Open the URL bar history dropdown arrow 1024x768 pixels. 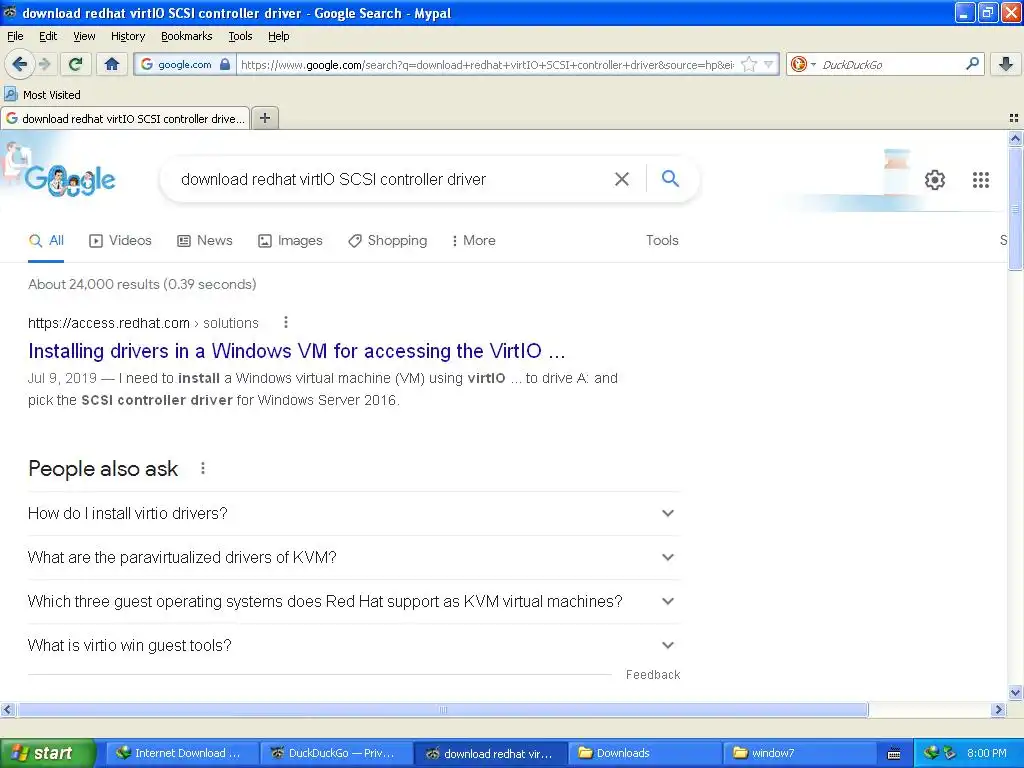[x=769, y=64]
